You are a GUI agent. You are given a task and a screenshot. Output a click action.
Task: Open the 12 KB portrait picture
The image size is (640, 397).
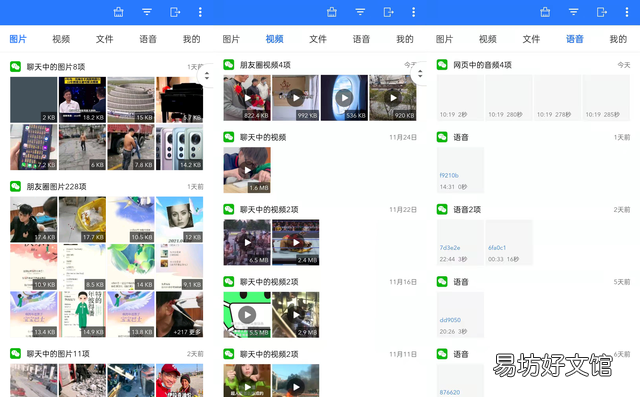179,220
